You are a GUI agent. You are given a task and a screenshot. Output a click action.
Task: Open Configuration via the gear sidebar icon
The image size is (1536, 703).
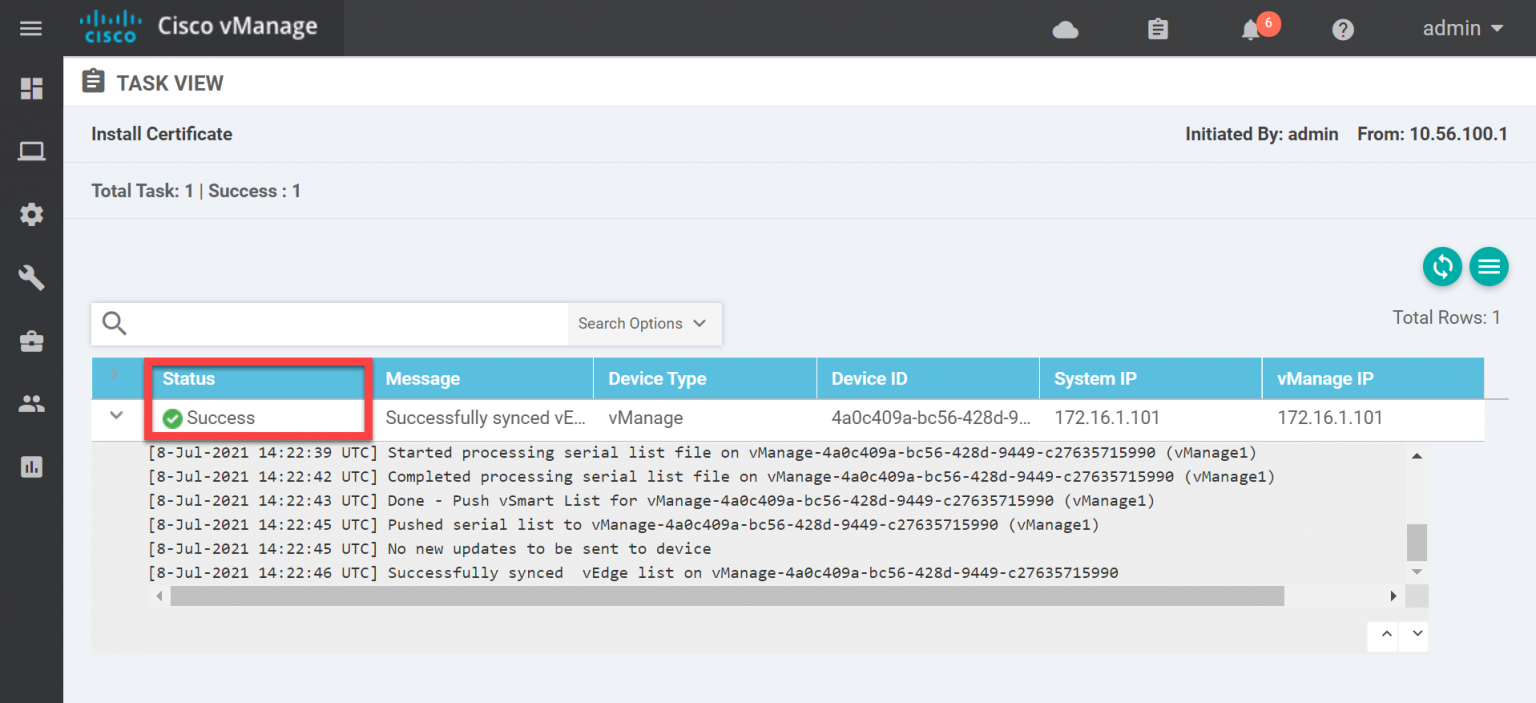[x=31, y=214]
